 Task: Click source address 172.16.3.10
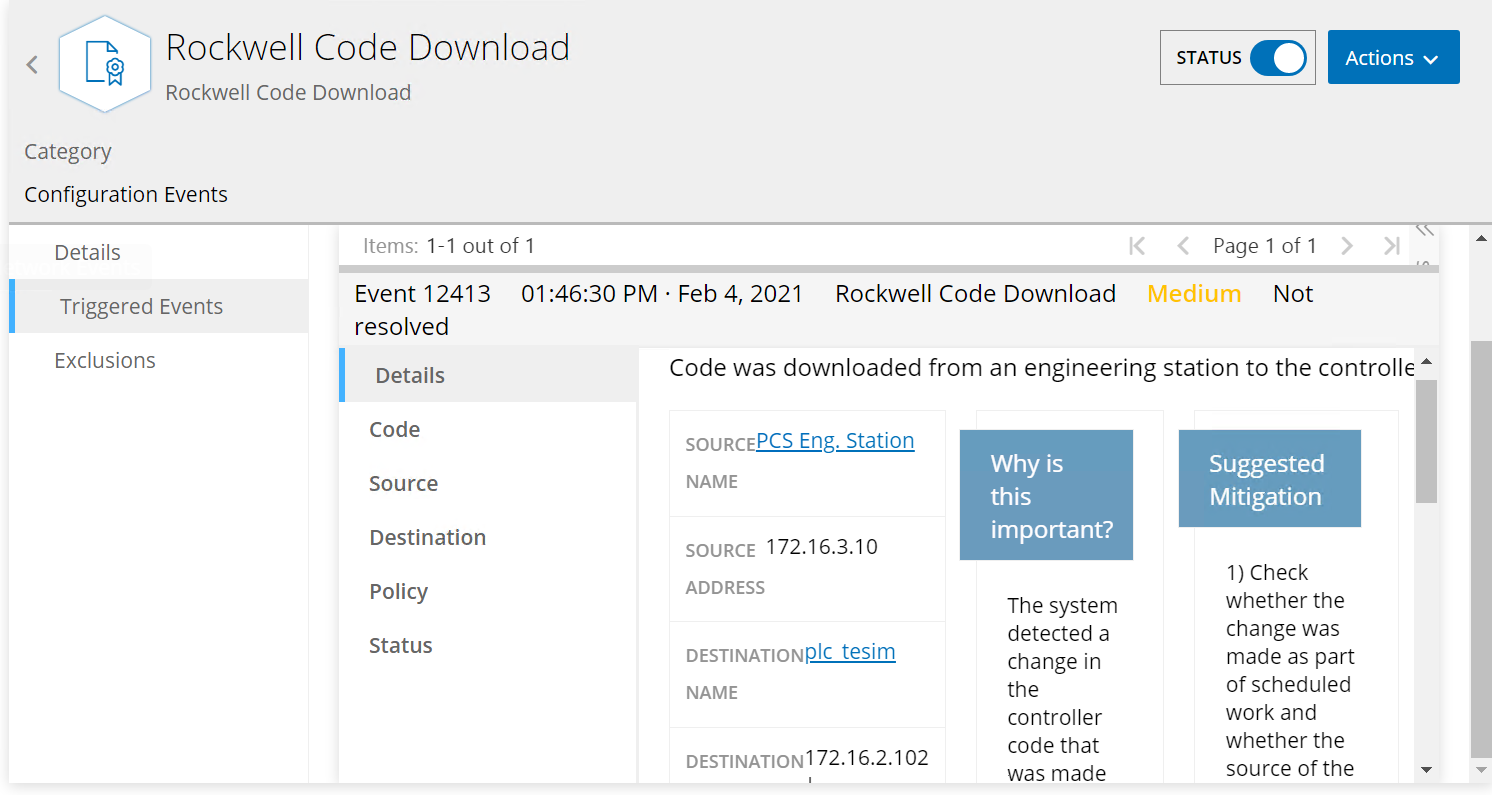pos(822,547)
